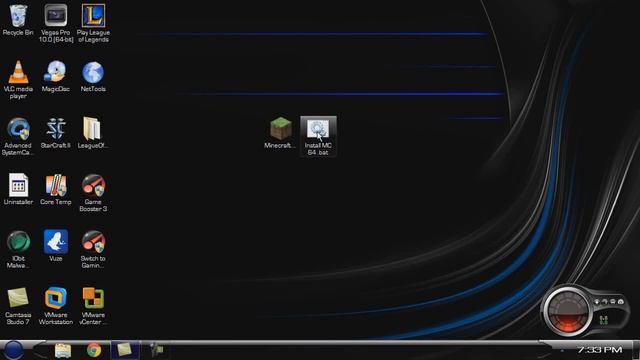Image resolution: width=640 pixels, height=360 pixels.
Task: Click the first small button on gauge gadget
Action: pos(597,302)
